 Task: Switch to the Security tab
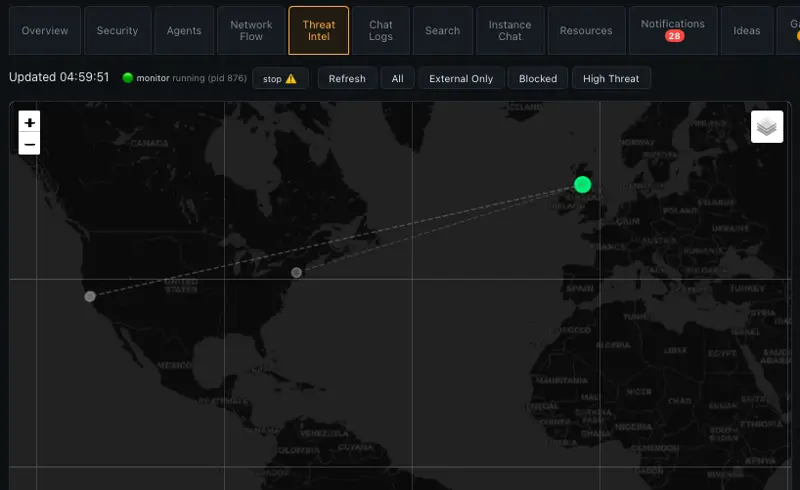[117, 31]
